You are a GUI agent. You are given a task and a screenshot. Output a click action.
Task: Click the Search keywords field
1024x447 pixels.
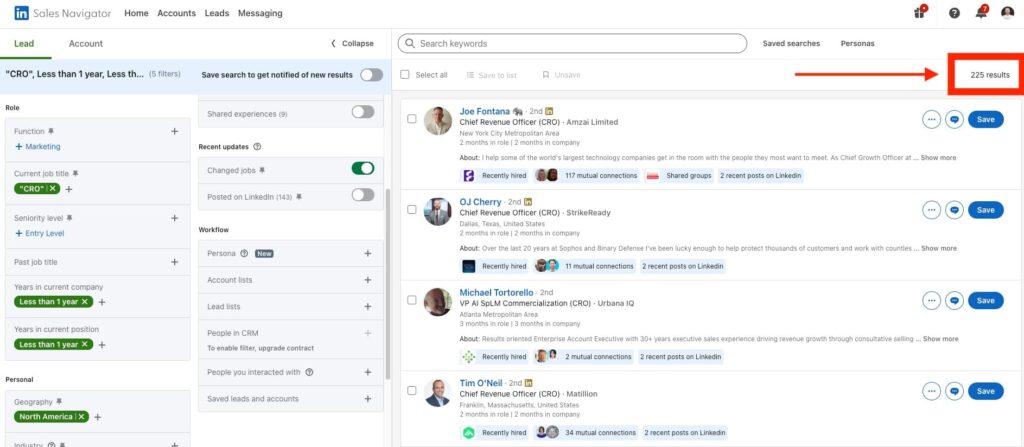pyautogui.click(x=572, y=44)
